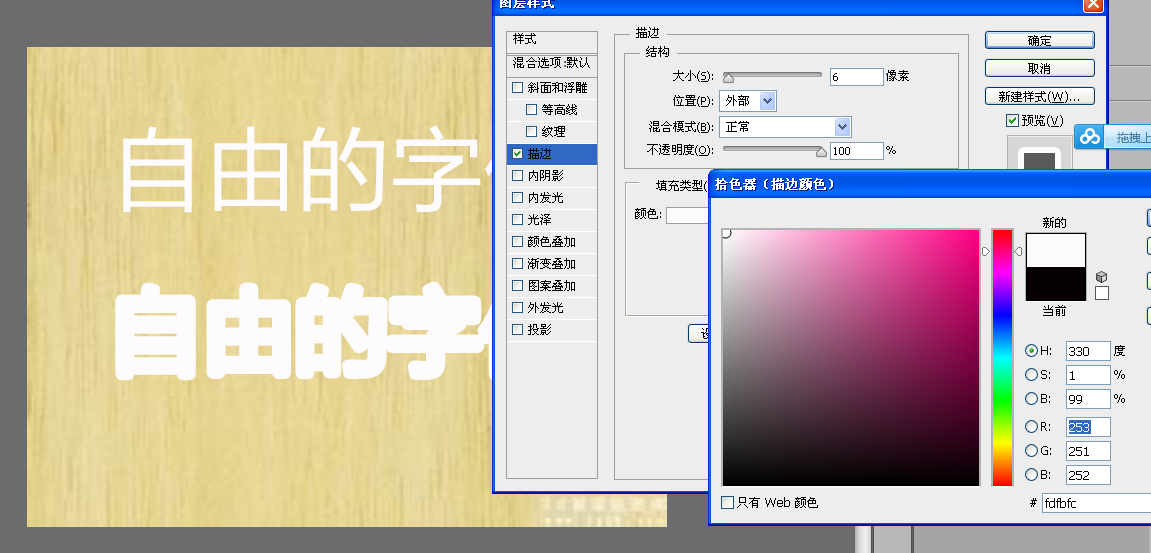Click the S saturation value field
The width and height of the screenshot is (1151, 553).
pos(1088,375)
